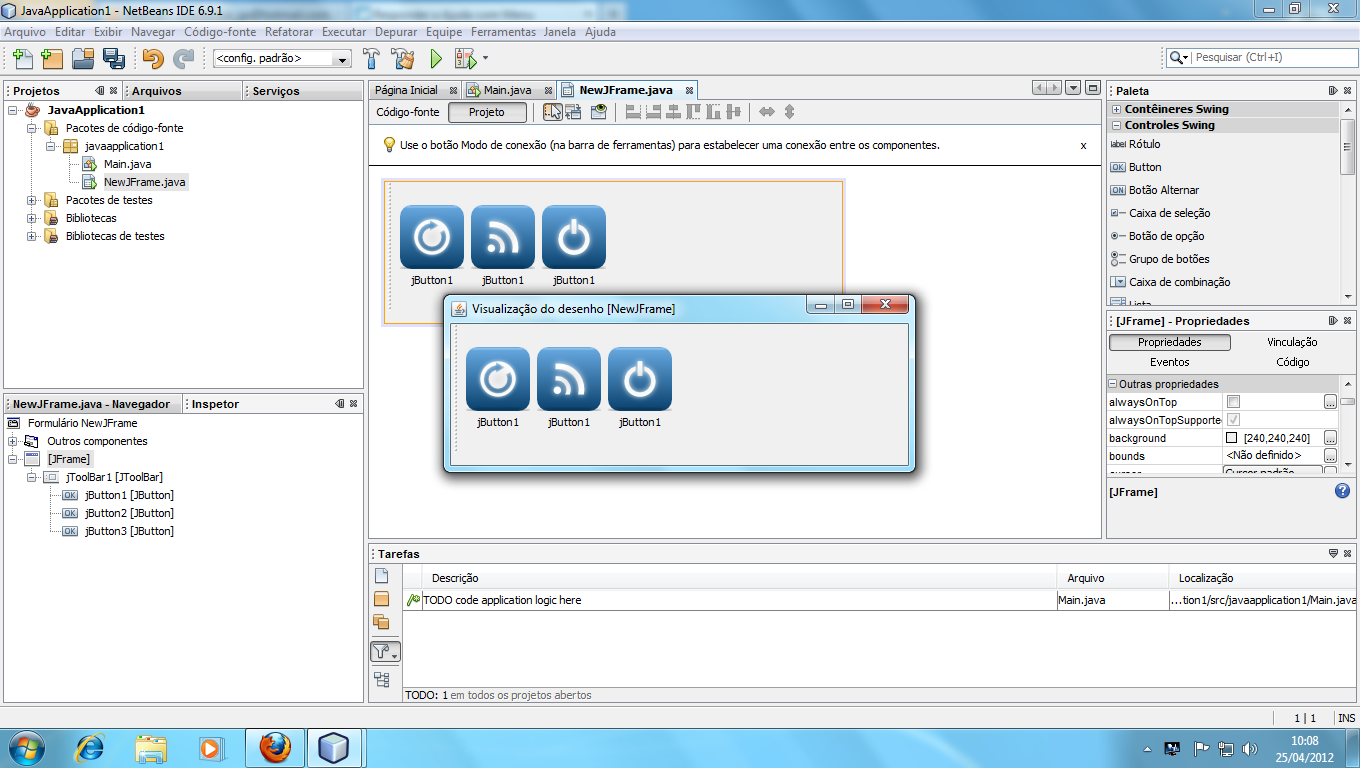
Task: Expand the Bibliotecas node
Action: click(x=32, y=218)
